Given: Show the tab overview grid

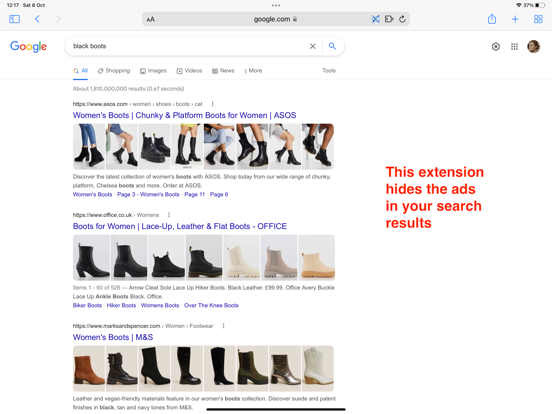Looking at the screenshot, I should point(538,19).
